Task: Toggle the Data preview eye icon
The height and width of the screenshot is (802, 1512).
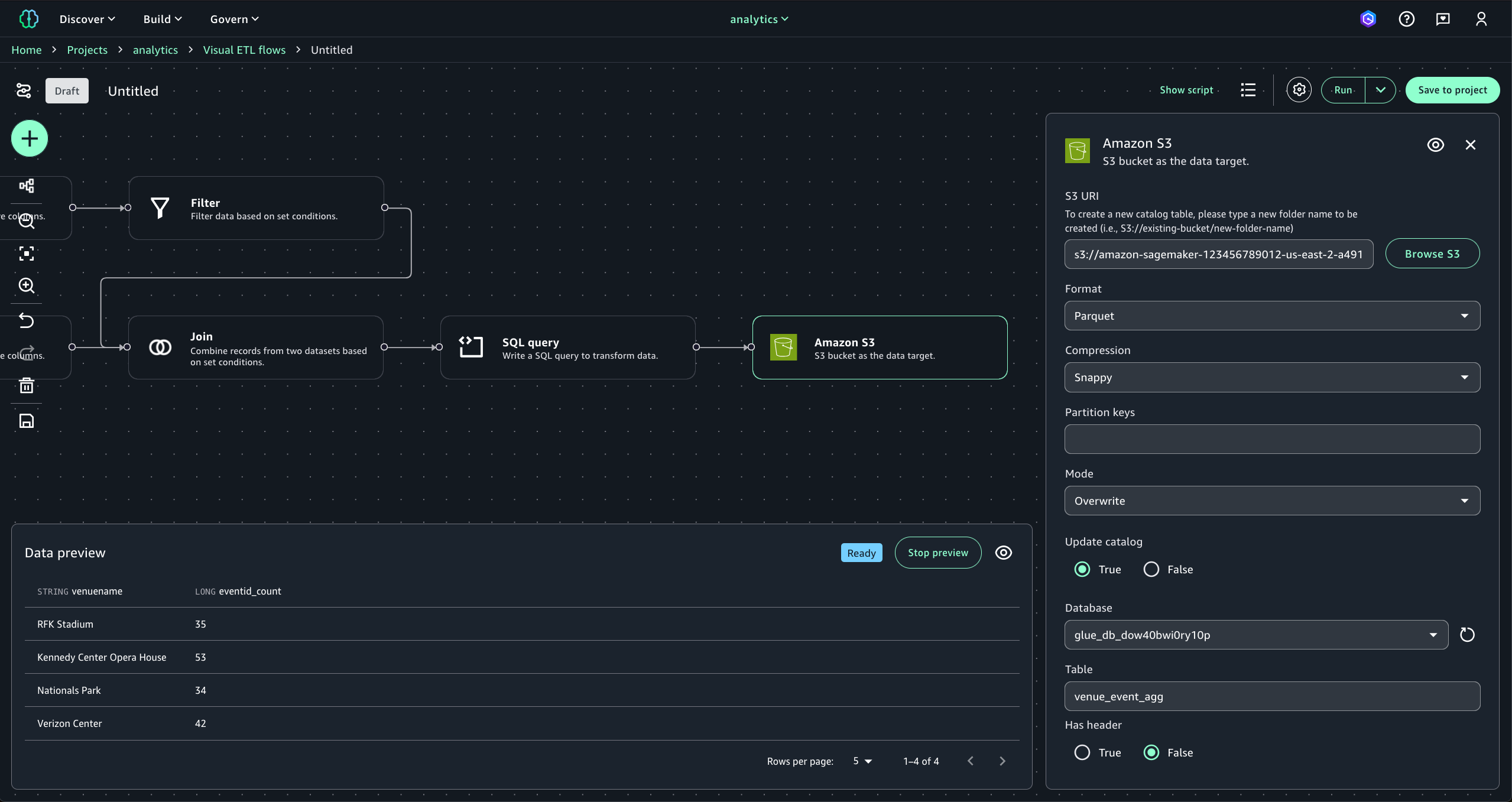Action: click(1004, 553)
